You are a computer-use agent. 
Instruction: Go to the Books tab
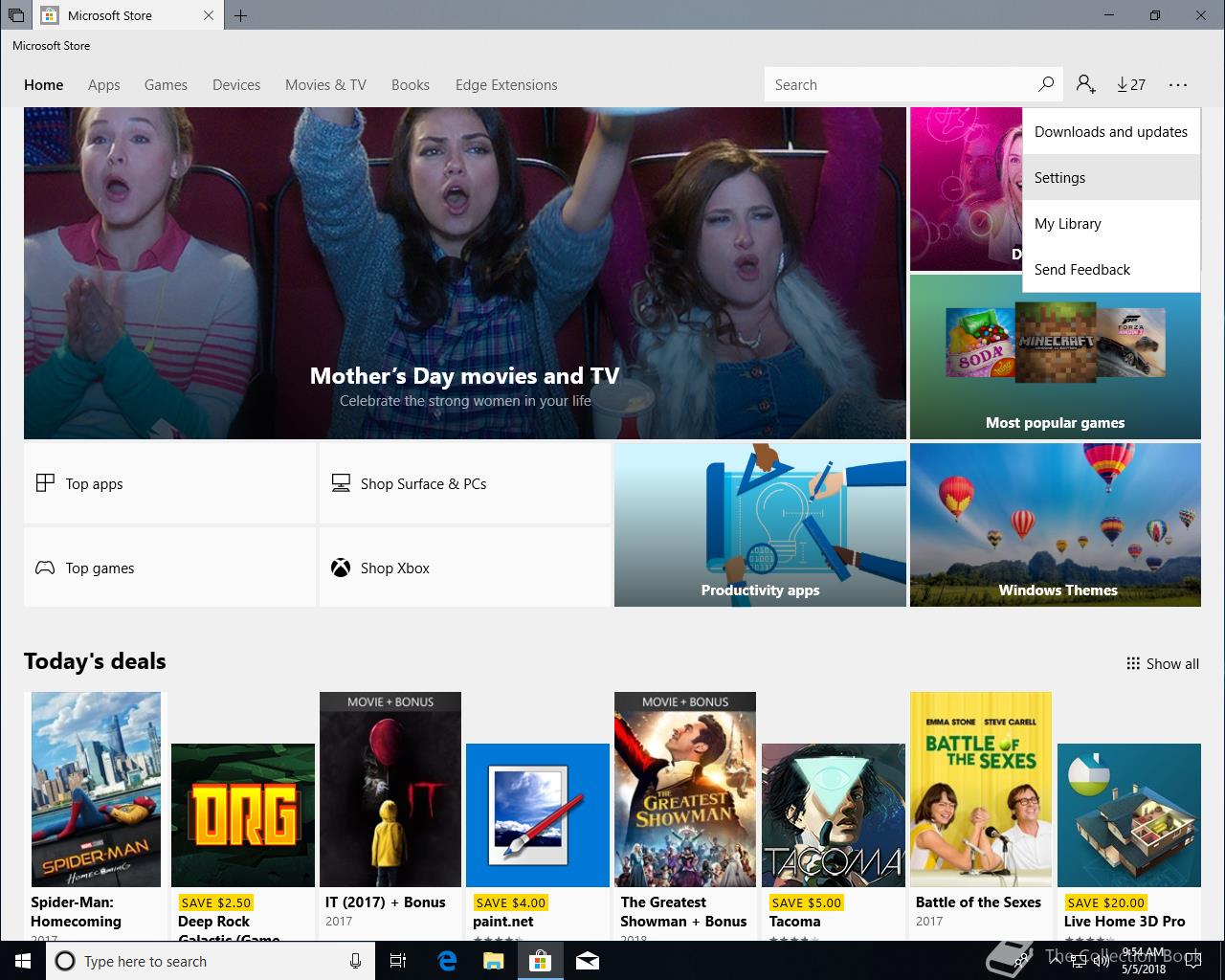point(411,84)
